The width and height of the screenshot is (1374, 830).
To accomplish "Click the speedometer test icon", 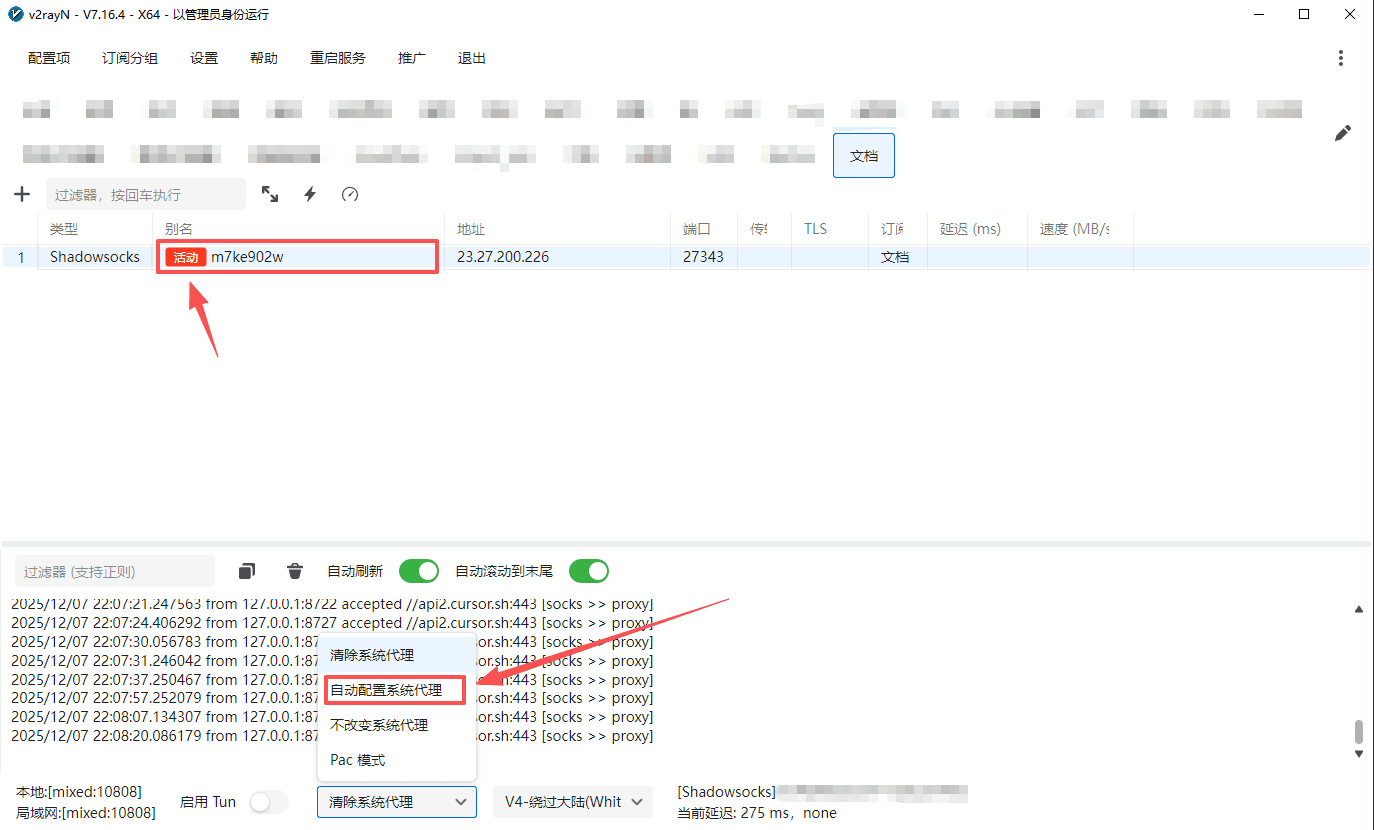I will [x=350, y=194].
